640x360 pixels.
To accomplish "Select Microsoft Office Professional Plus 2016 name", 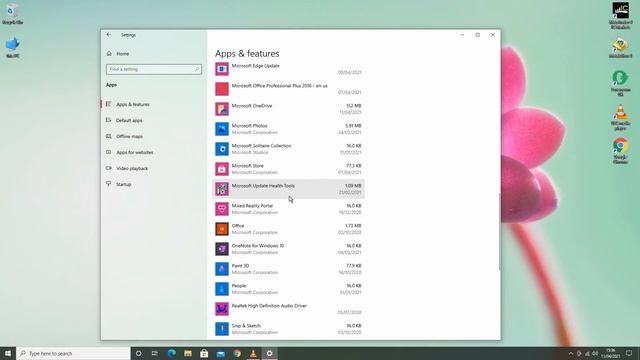I will point(280,86).
